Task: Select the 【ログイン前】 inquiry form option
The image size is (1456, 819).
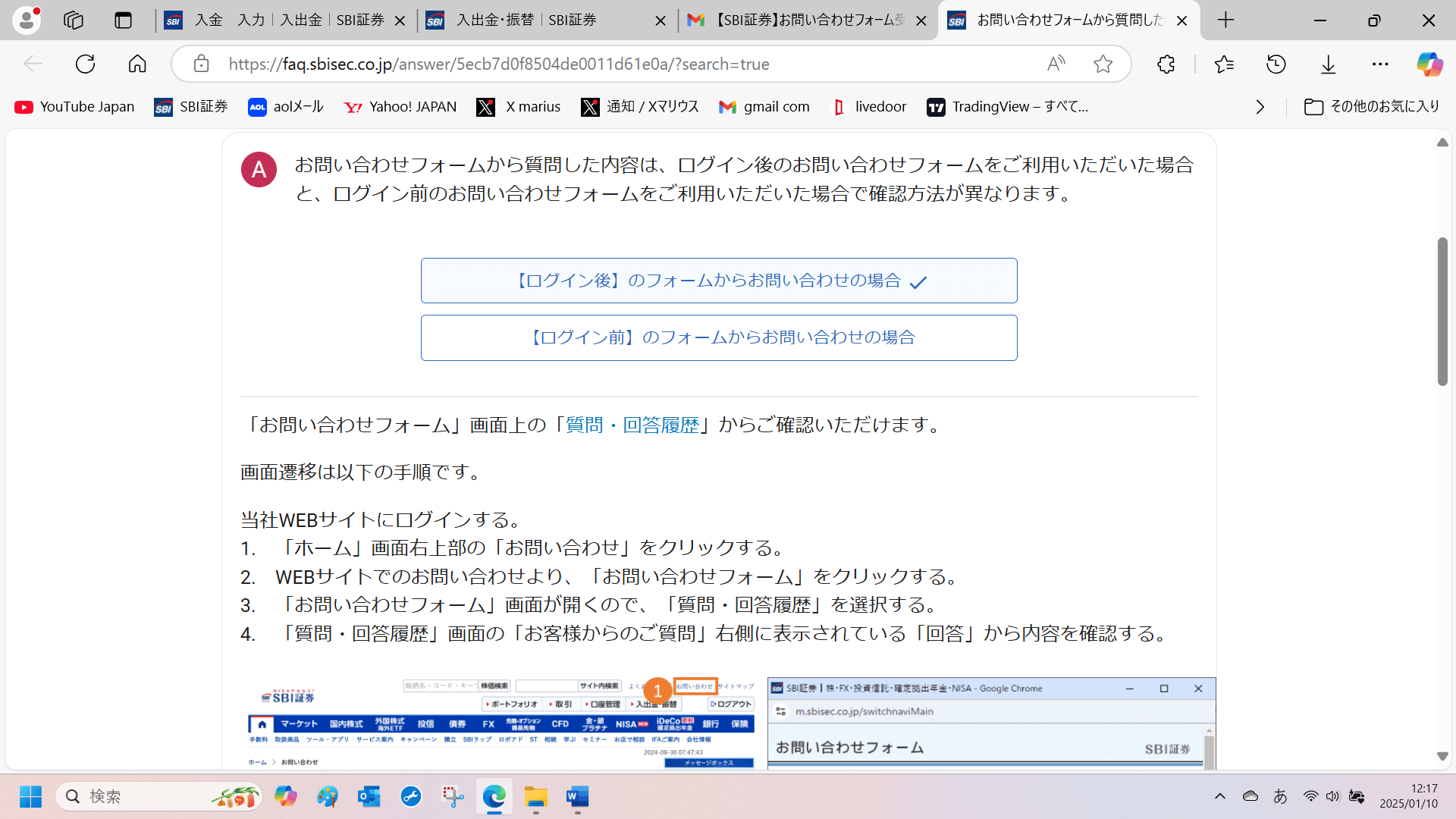Action: (719, 337)
